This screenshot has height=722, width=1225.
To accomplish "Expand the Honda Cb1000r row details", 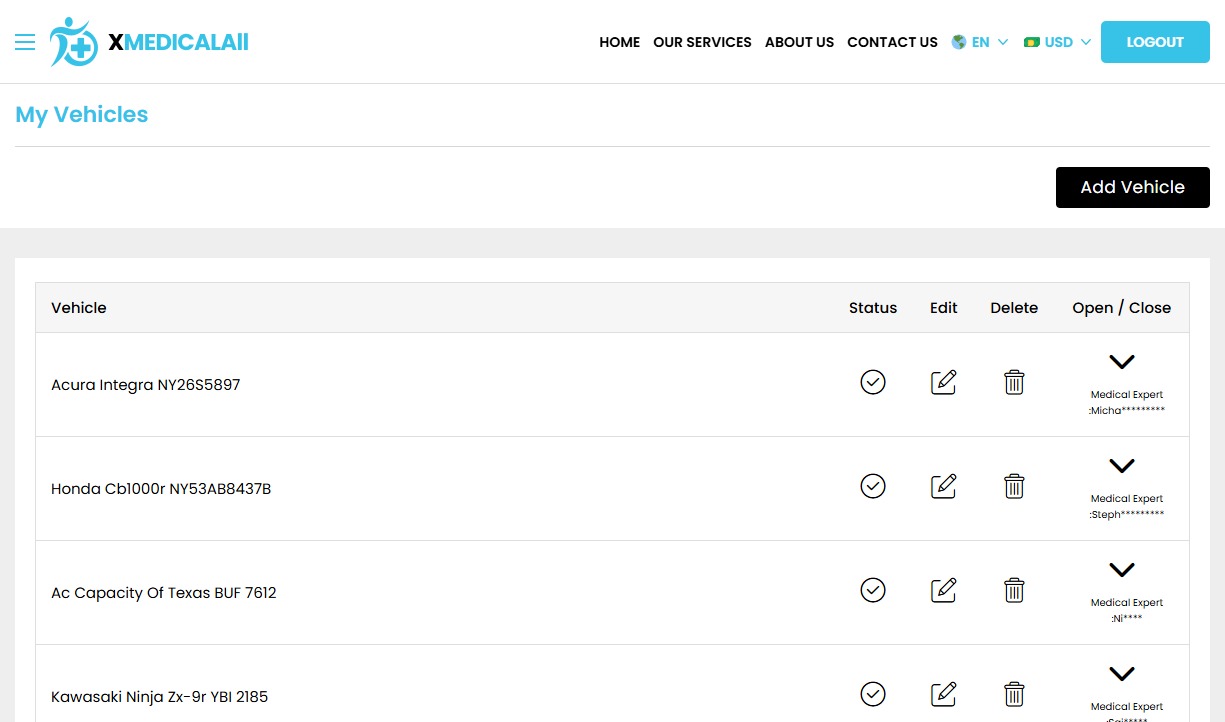I will pyautogui.click(x=1122, y=466).
